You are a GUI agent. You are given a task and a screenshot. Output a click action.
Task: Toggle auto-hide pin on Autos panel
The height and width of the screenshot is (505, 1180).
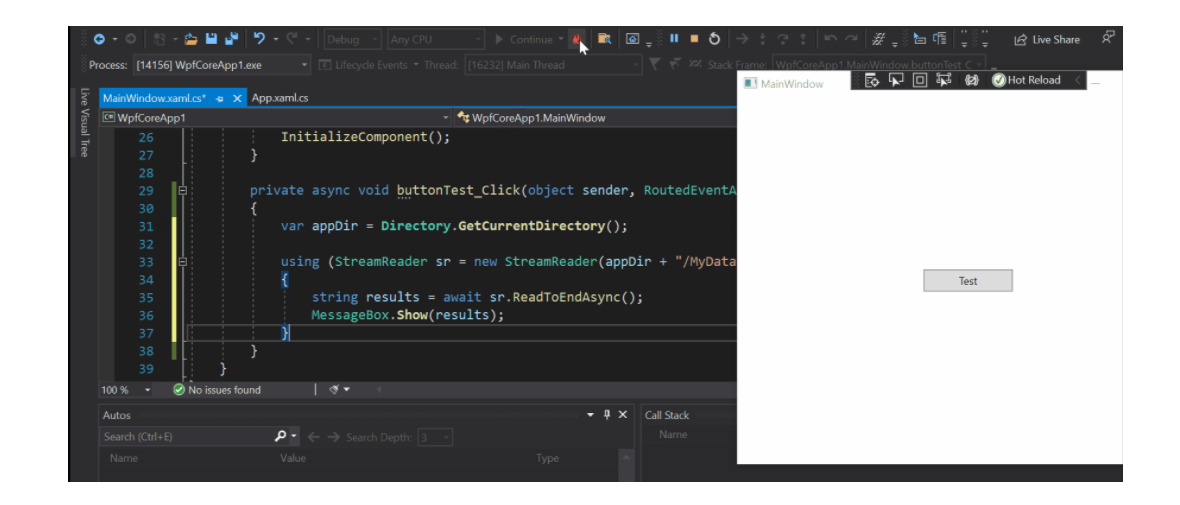[x=606, y=415]
